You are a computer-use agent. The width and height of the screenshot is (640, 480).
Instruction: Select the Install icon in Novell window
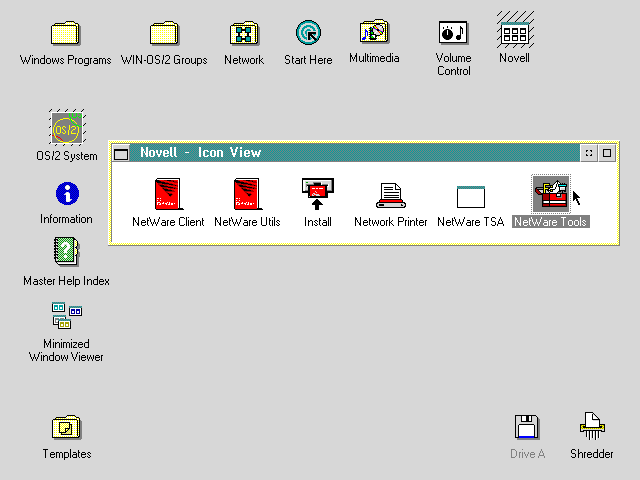pos(318,194)
